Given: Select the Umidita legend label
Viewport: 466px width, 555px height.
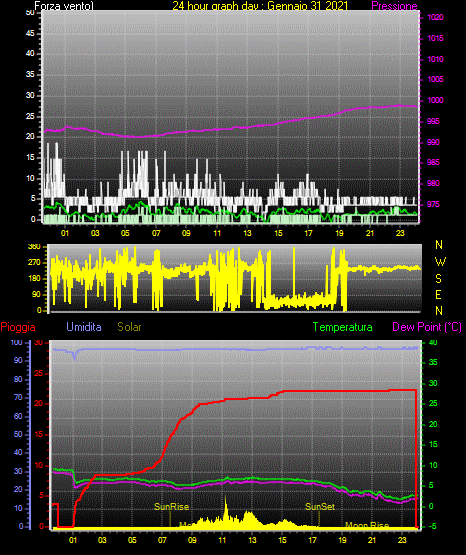Looking at the screenshot, I should coord(84,327).
